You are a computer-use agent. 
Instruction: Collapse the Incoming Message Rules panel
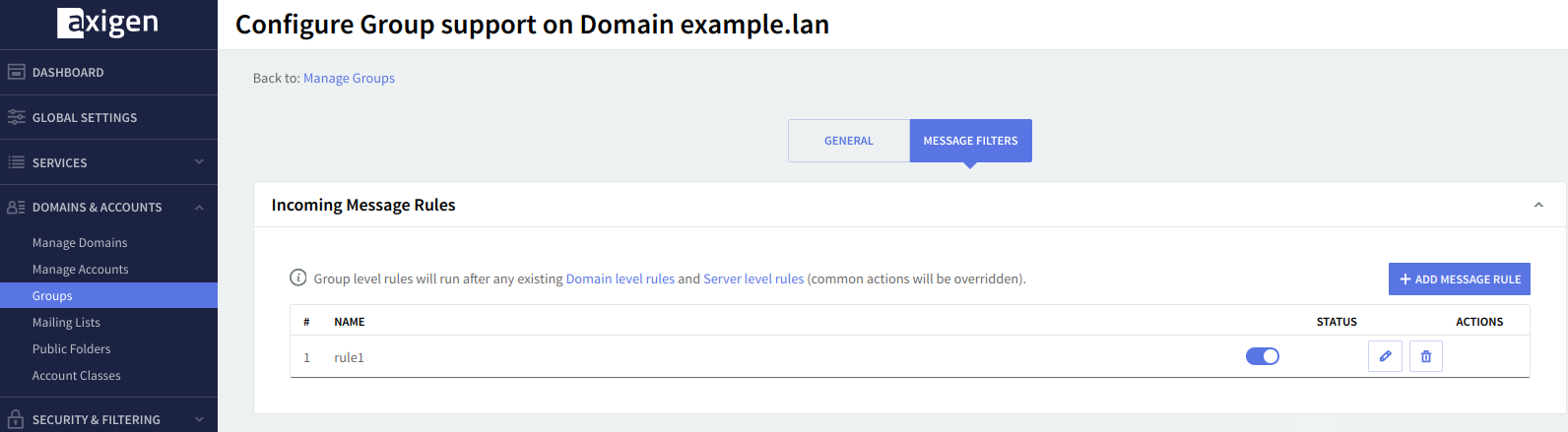click(1538, 205)
